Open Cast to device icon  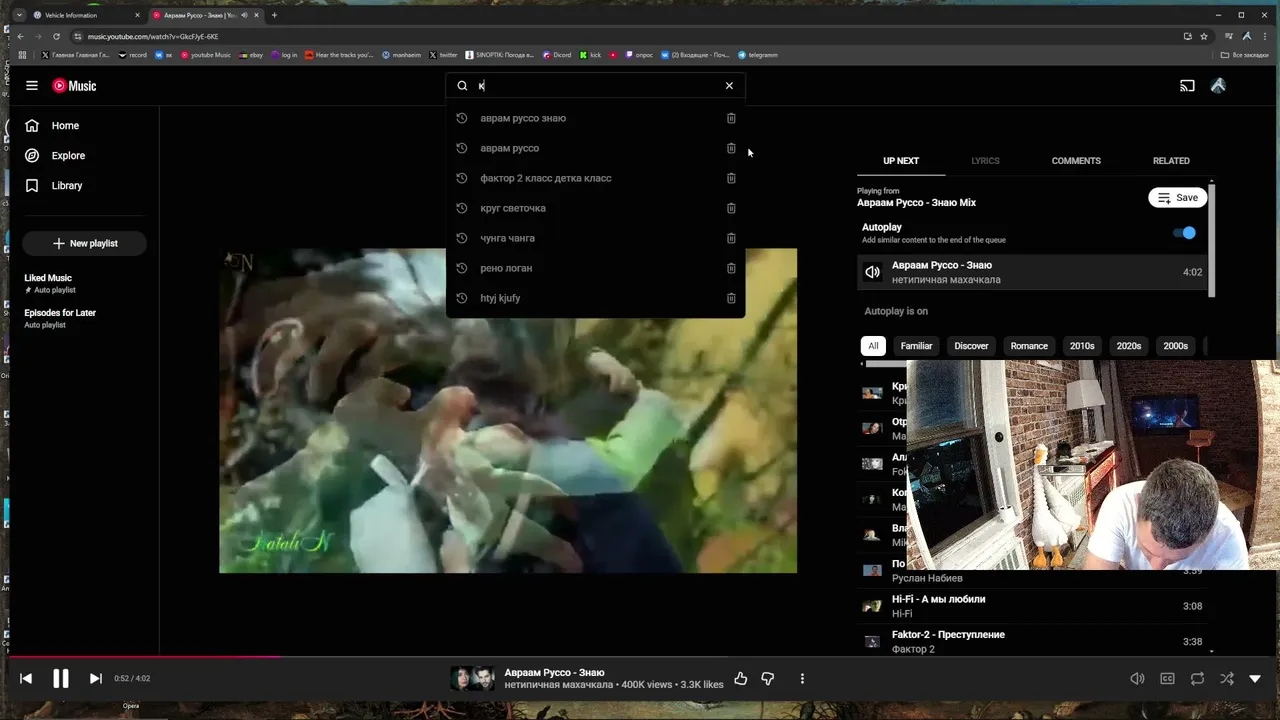coord(1187,86)
